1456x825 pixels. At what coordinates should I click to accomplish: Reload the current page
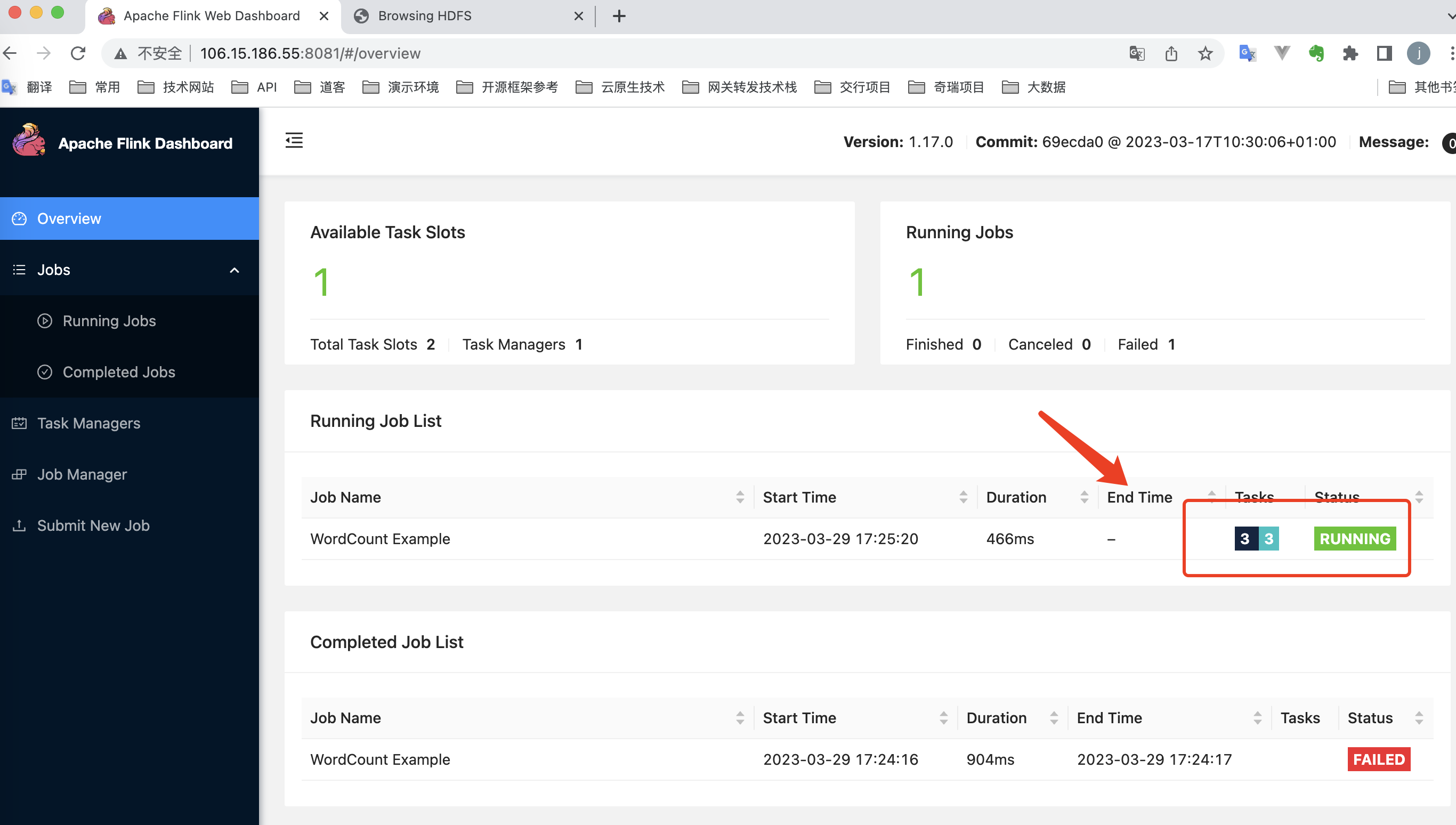tap(78, 53)
